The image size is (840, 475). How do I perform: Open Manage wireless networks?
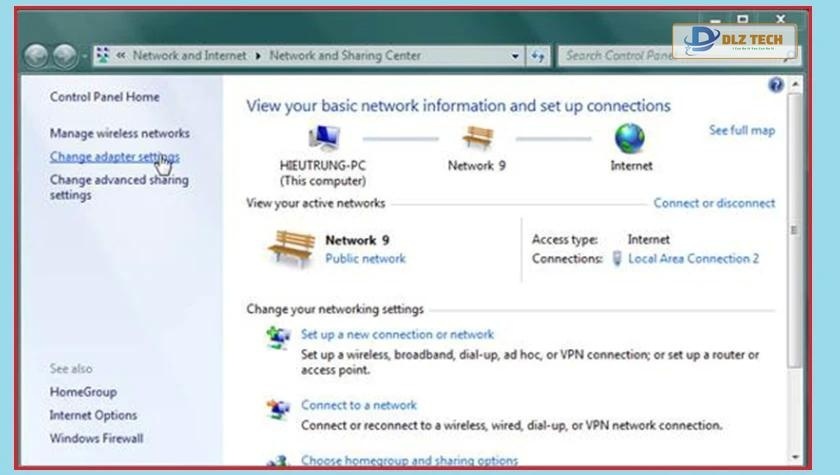[119, 133]
